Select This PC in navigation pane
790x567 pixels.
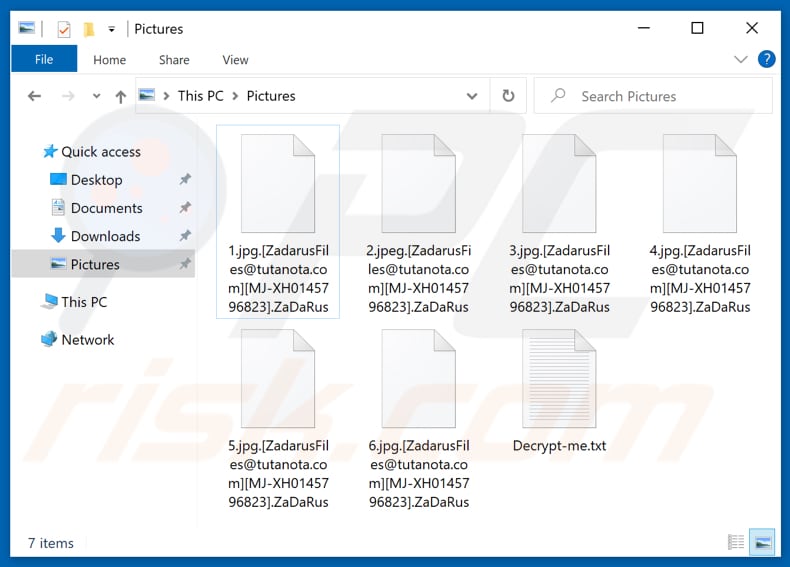pyautogui.click(x=84, y=302)
